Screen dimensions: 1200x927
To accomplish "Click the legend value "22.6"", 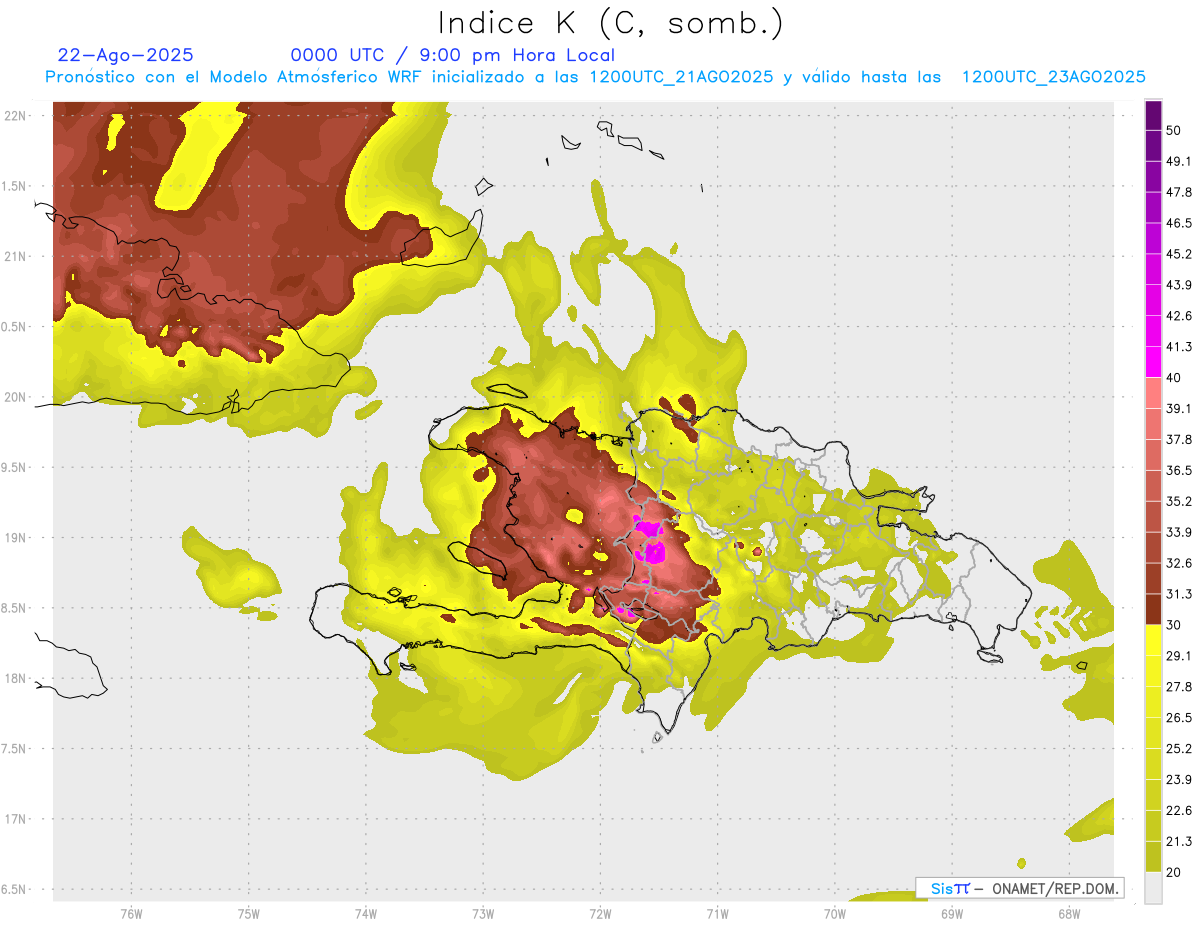I will pos(1178,810).
